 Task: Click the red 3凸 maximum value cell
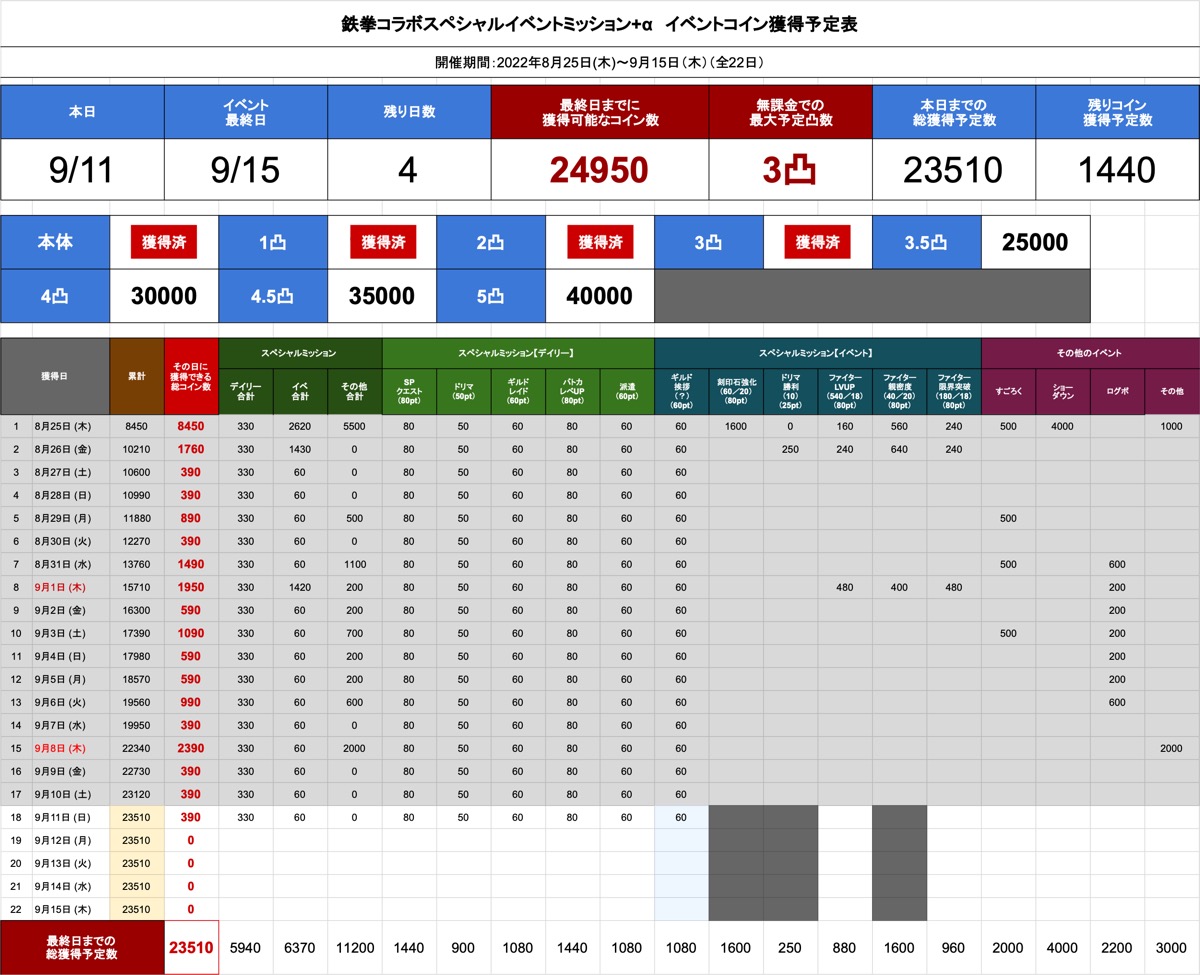pyautogui.click(x=790, y=169)
